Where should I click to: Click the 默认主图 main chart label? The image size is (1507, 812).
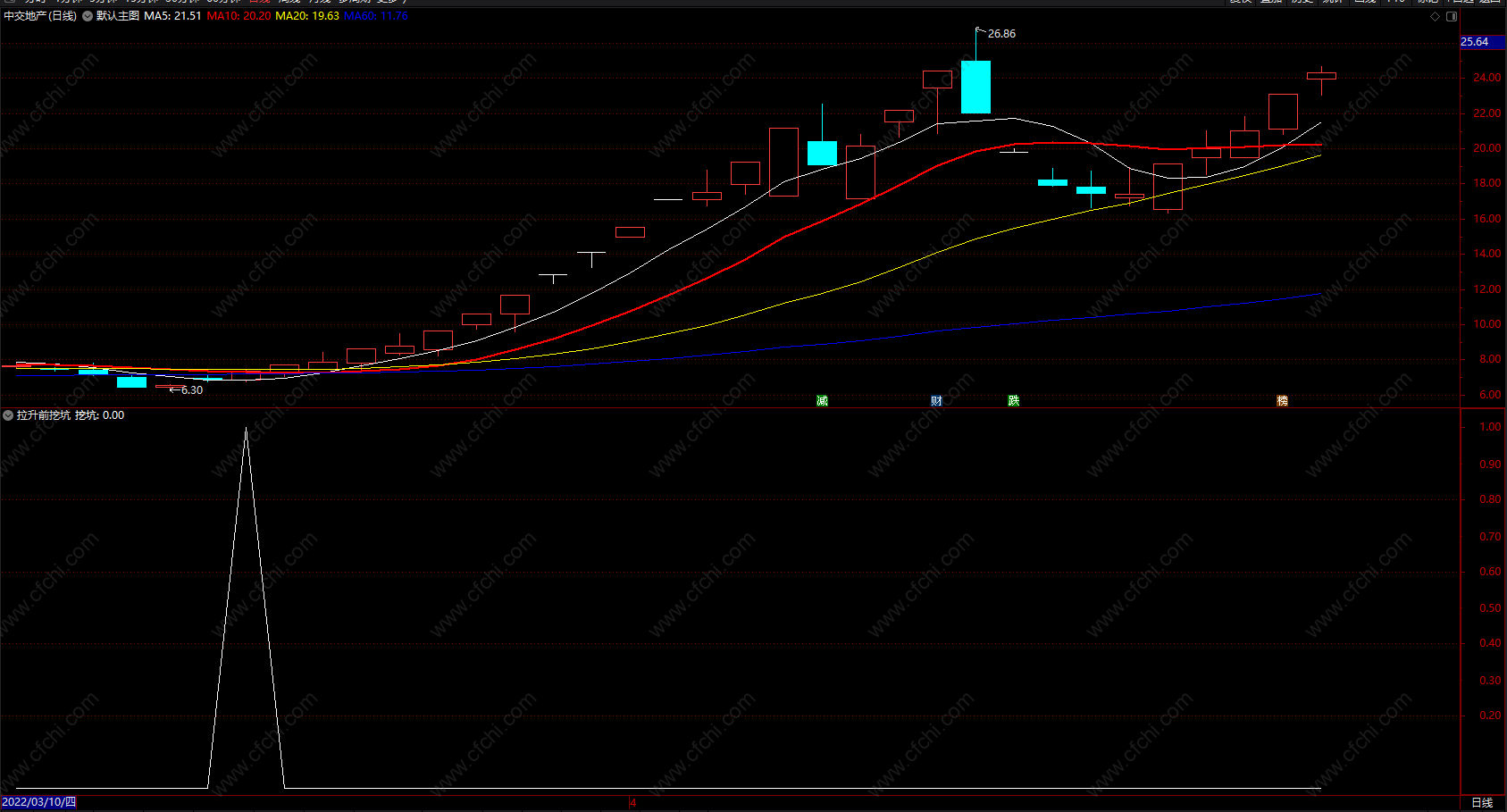pos(118,16)
